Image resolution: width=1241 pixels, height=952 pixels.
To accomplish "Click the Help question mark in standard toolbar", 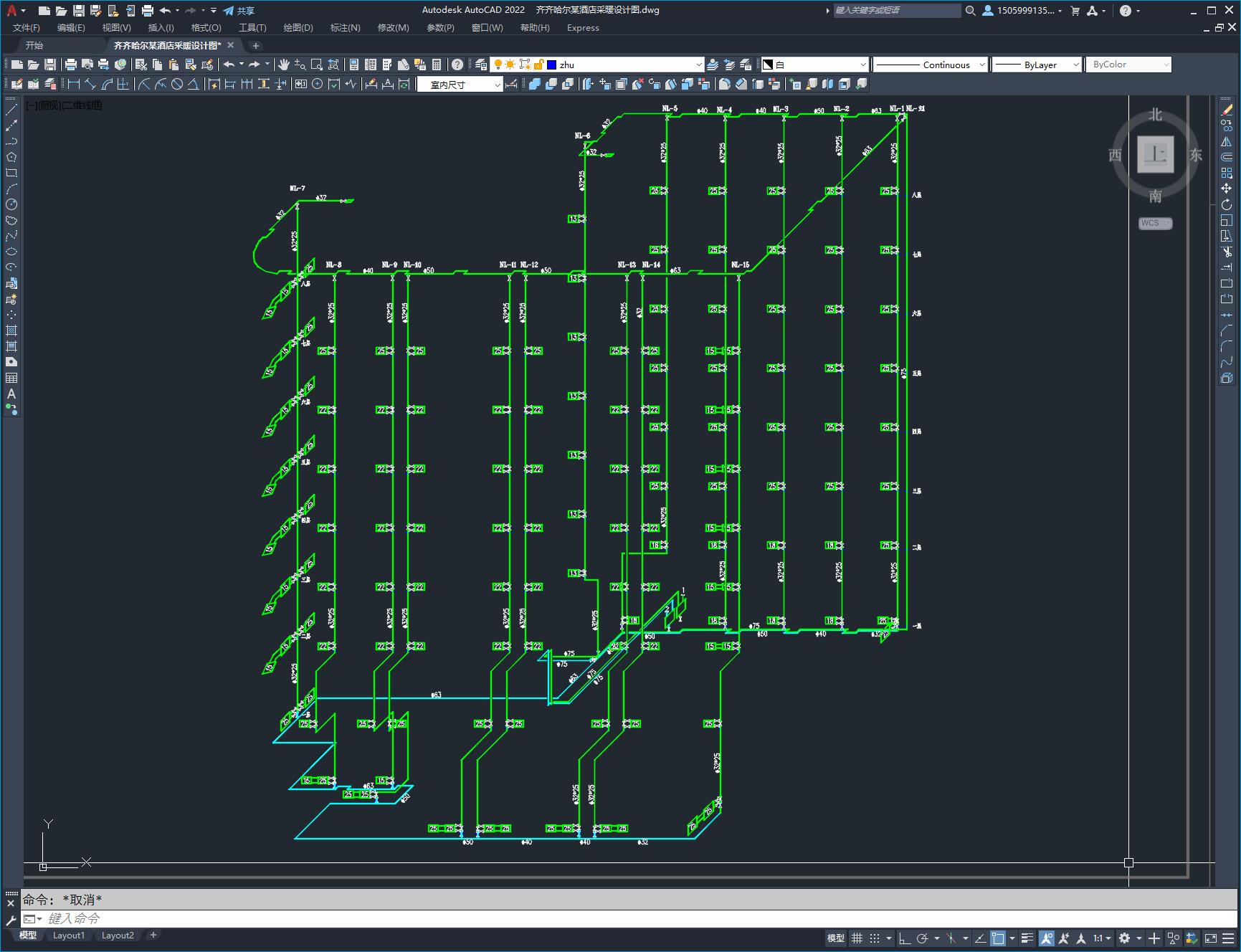I will [457, 65].
